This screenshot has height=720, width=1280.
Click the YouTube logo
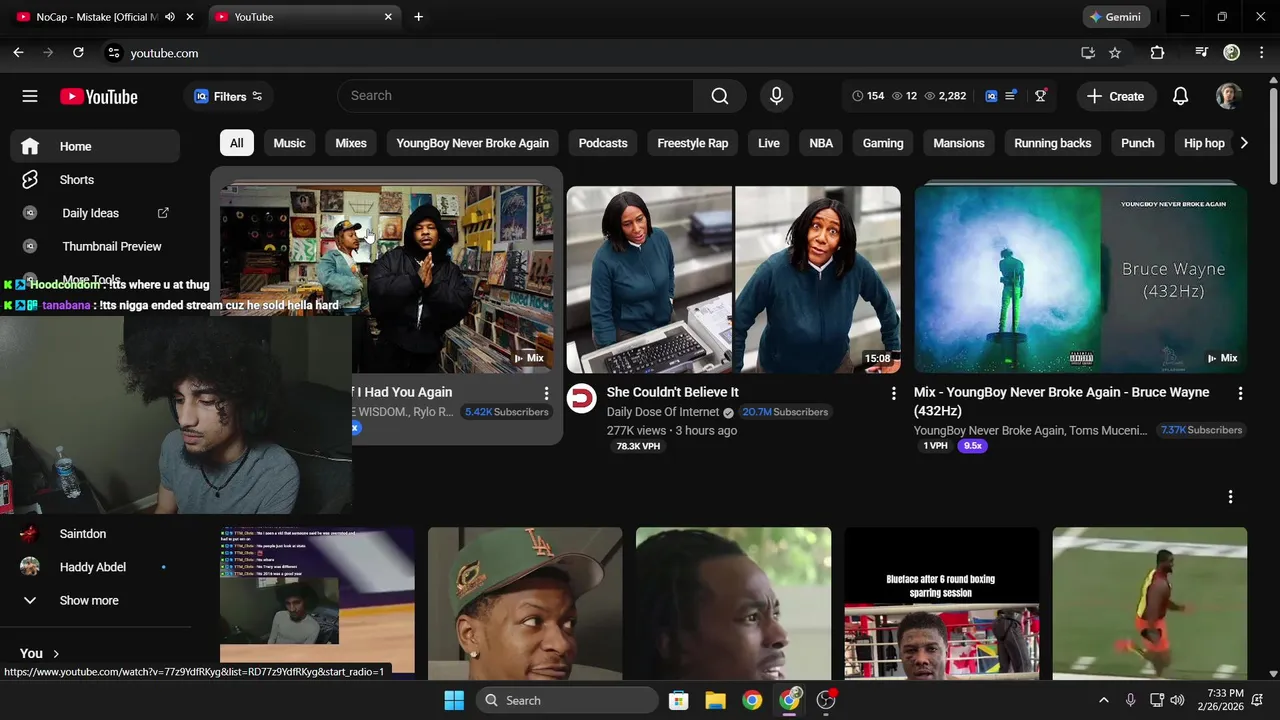[98, 96]
